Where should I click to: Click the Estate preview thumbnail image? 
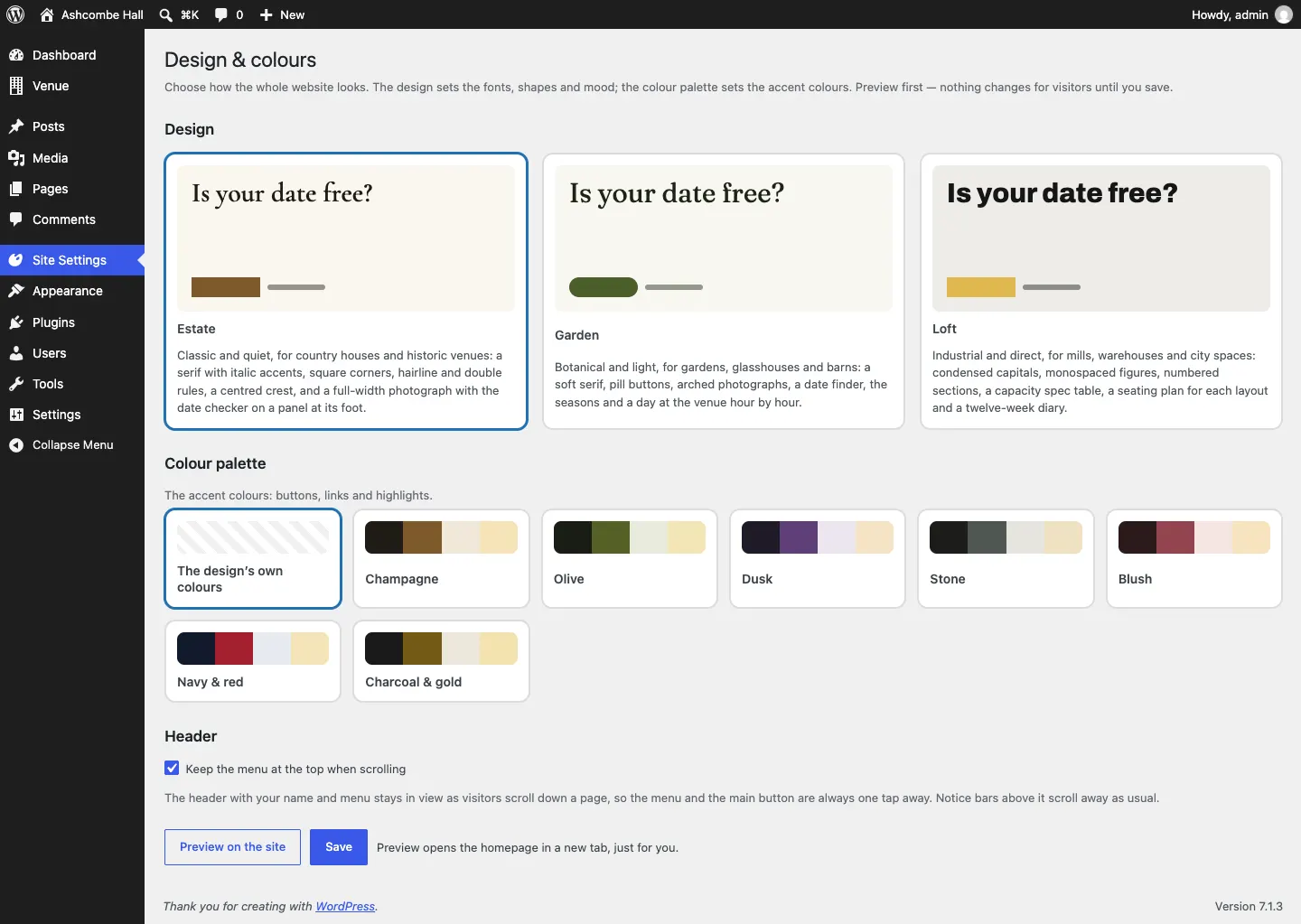[346, 238]
